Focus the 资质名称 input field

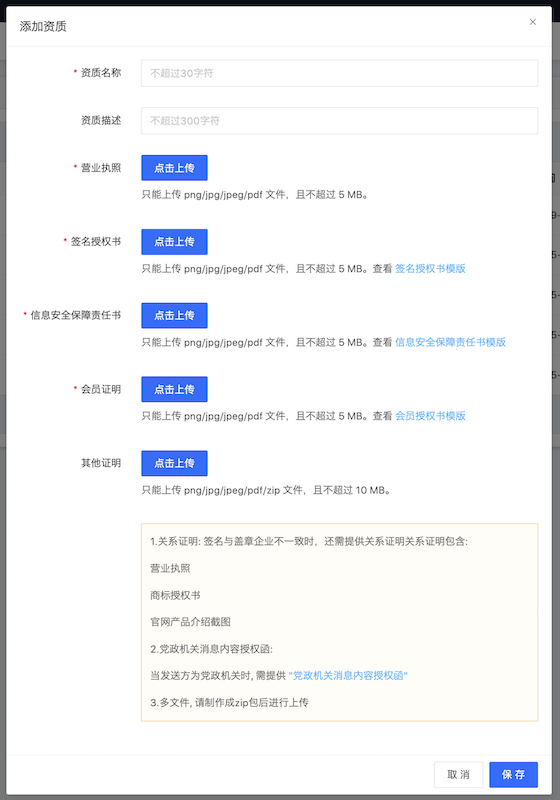point(339,73)
